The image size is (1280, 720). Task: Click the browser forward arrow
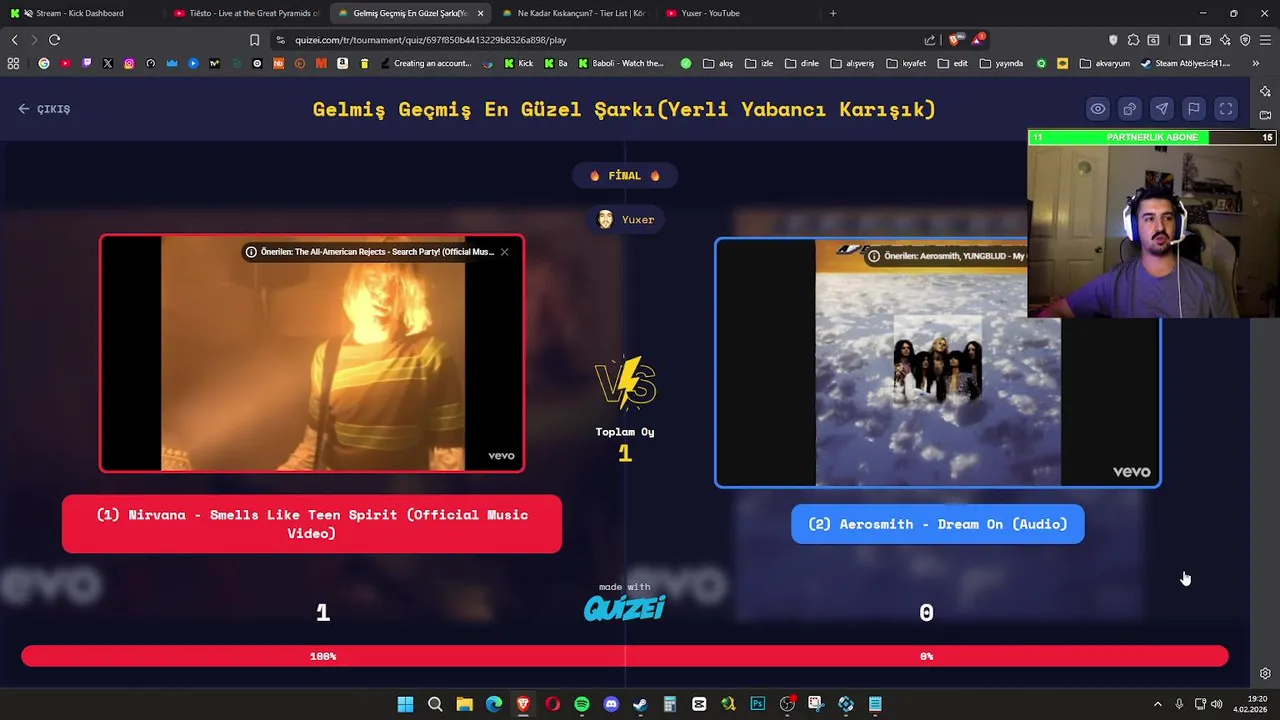pos(34,40)
